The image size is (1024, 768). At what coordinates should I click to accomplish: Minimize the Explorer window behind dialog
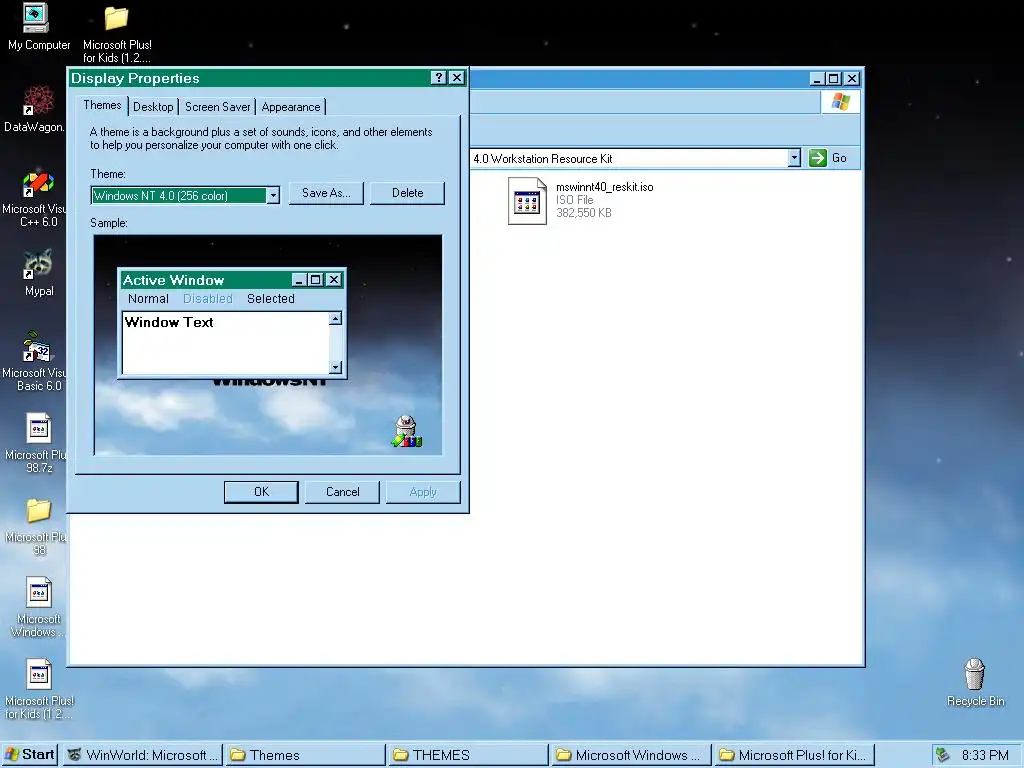tap(817, 78)
